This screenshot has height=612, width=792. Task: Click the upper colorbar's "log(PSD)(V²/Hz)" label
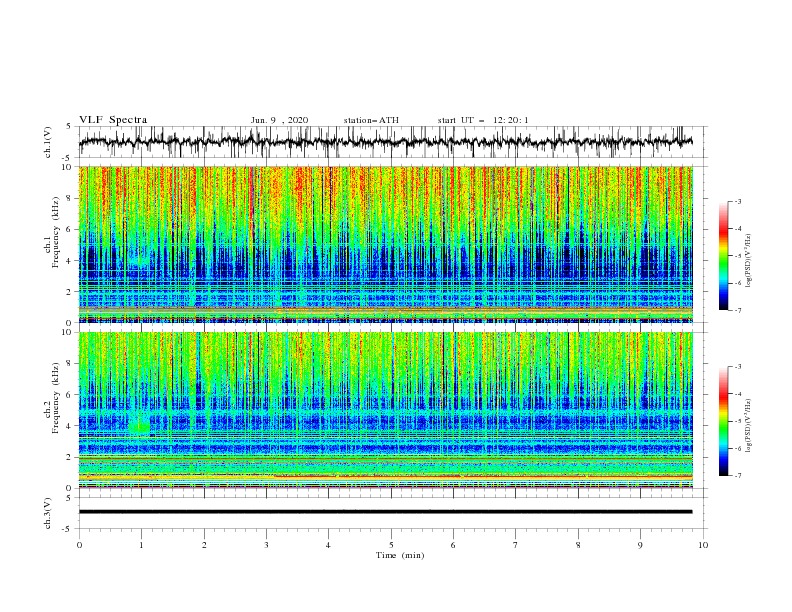[x=748, y=261]
